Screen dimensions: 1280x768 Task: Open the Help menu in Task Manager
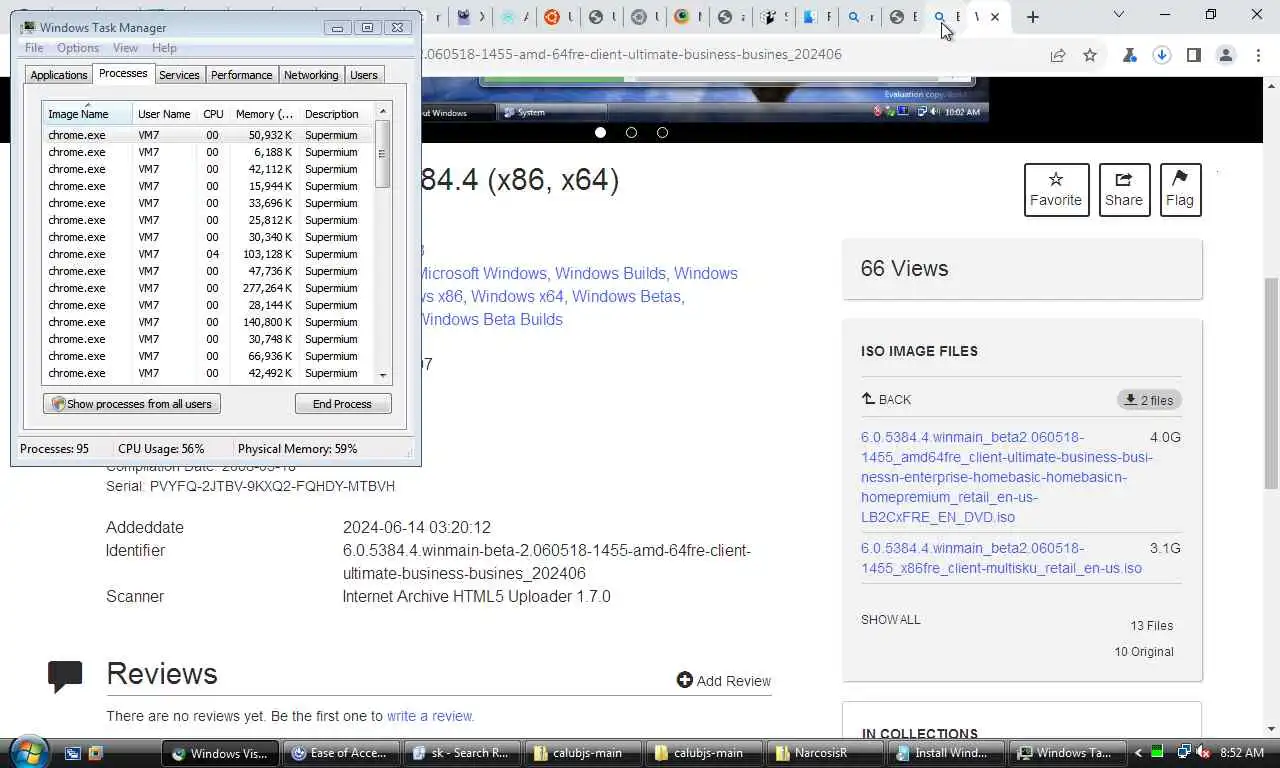click(x=164, y=48)
